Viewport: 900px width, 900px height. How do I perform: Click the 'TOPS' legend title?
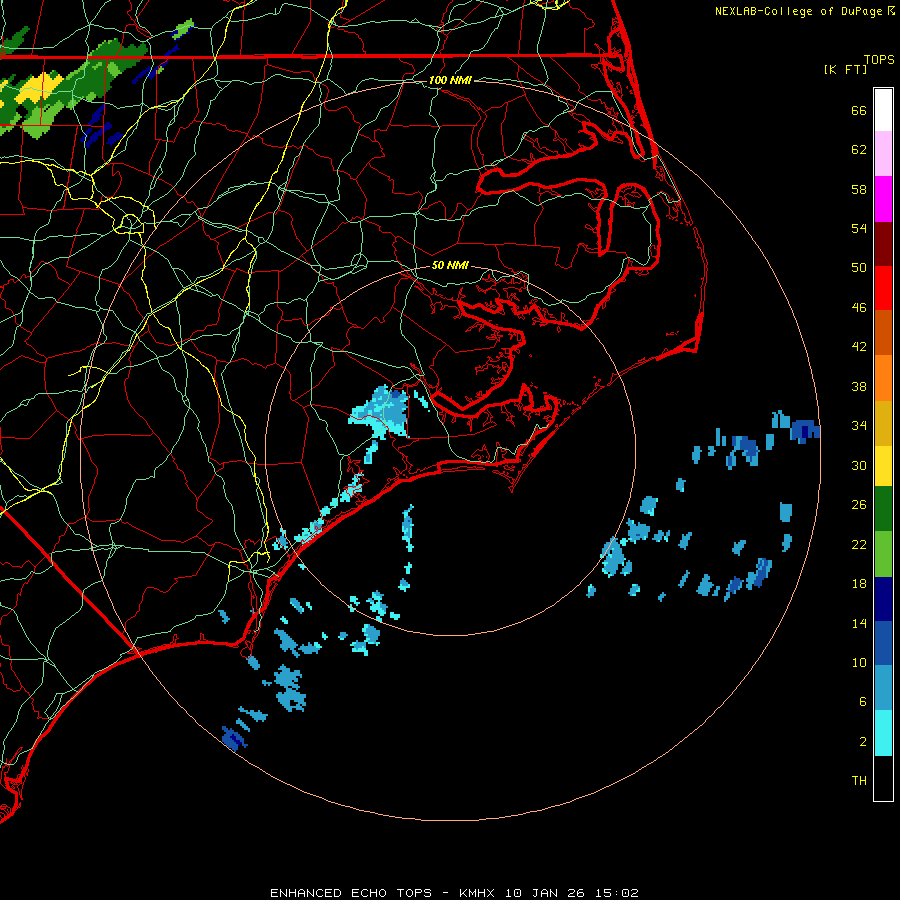[879, 59]
